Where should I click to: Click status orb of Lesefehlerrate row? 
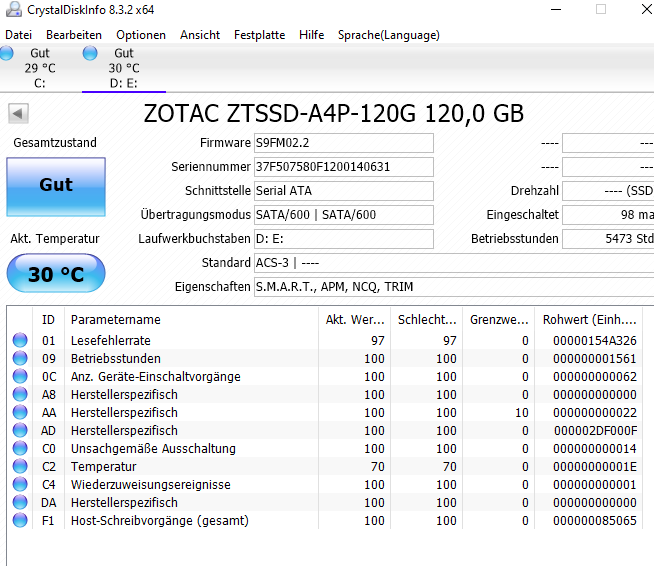pos(20,340)
